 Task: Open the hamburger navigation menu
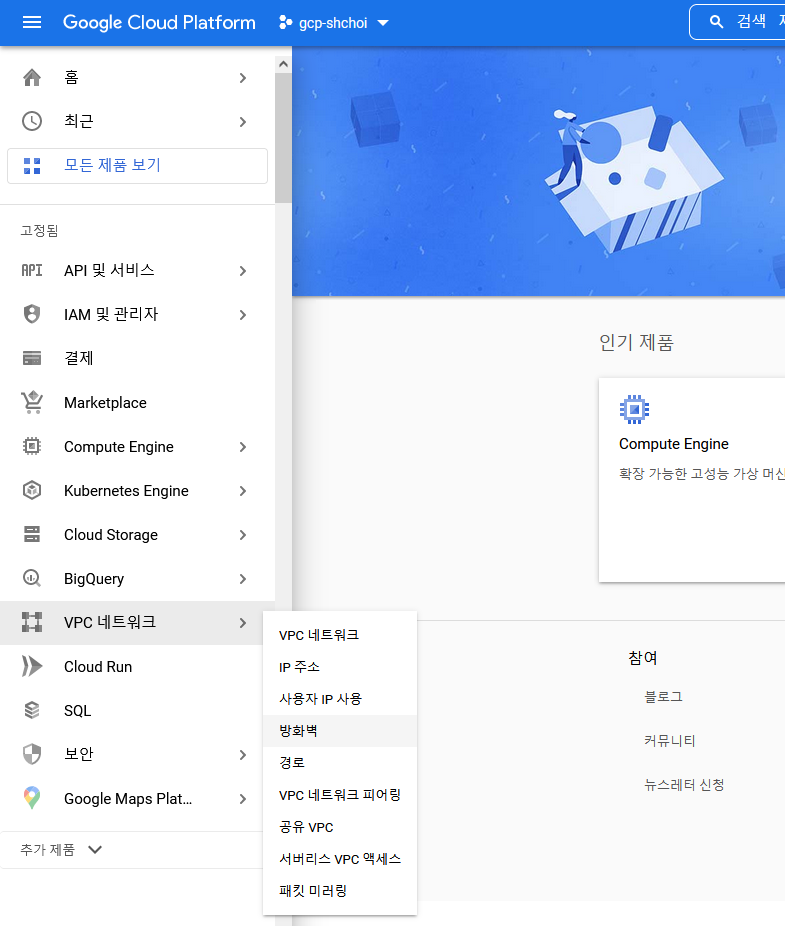[x=32, y=22]
